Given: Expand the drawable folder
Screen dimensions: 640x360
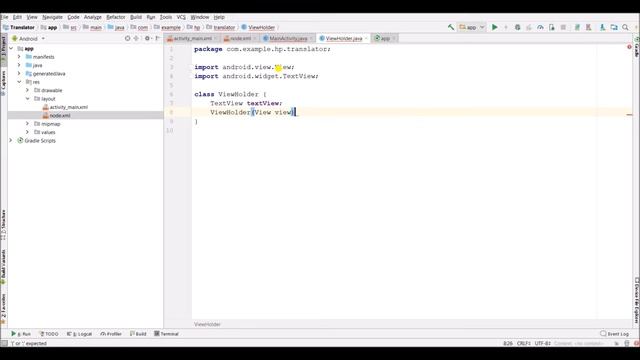Looking at the screenshot, I should 27,90.
